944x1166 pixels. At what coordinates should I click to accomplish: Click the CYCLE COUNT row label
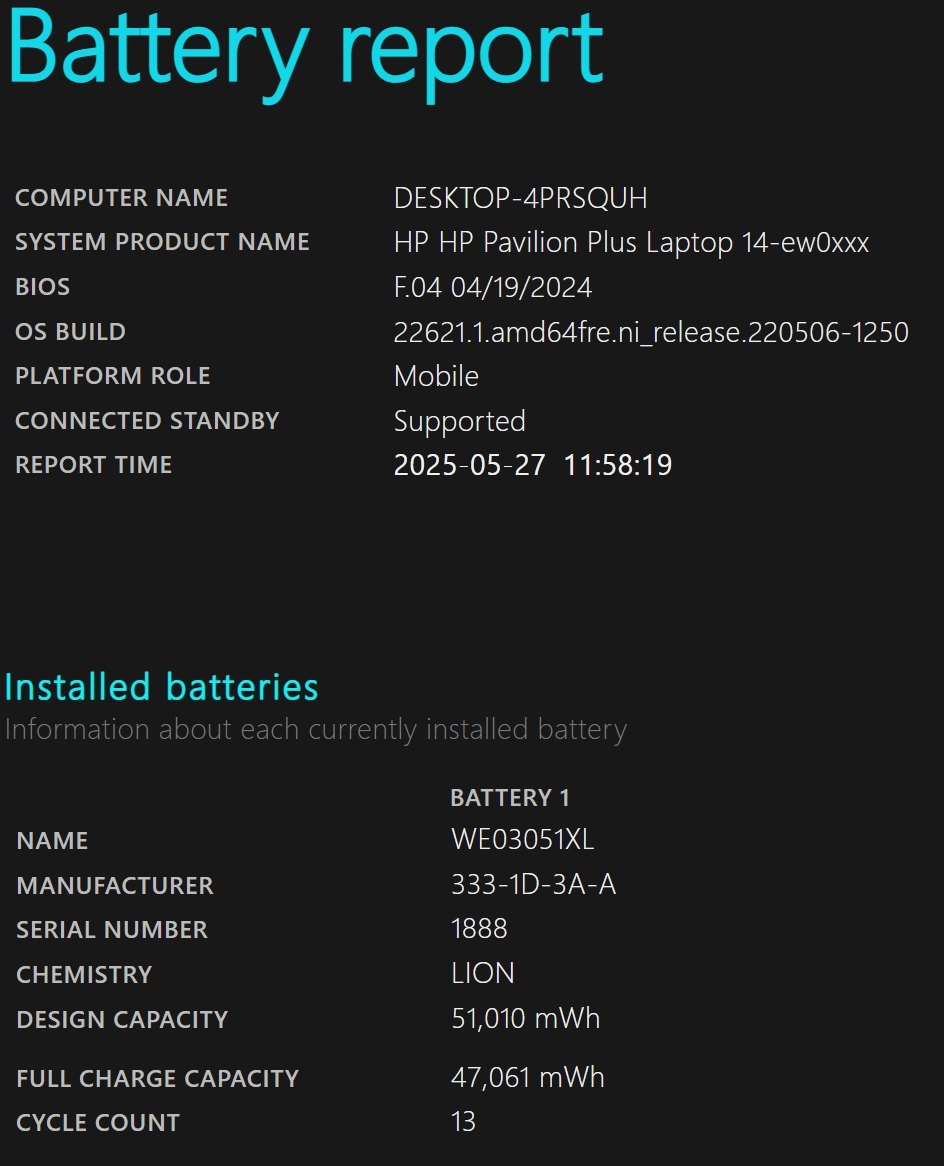click(98, 1123)
